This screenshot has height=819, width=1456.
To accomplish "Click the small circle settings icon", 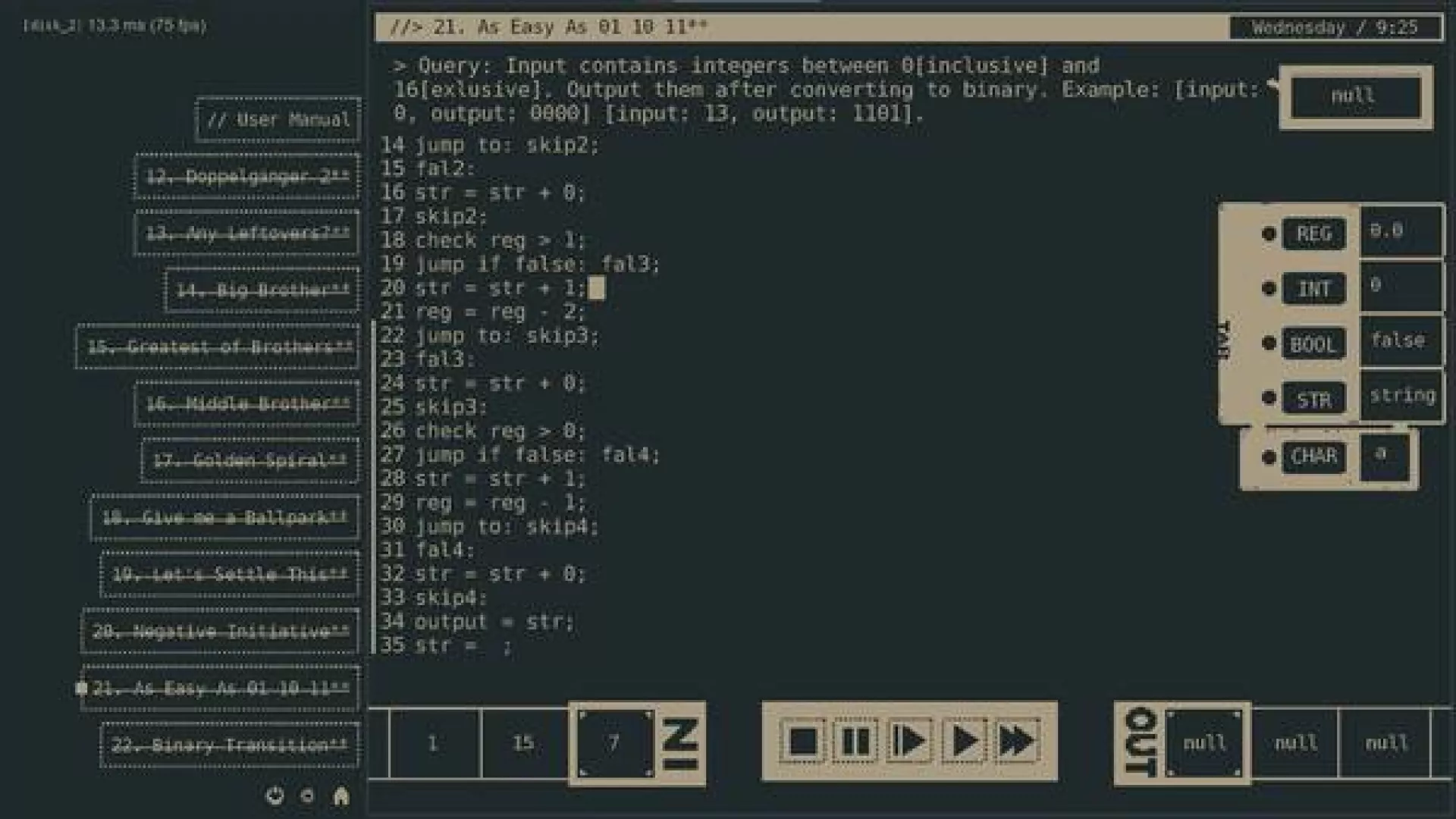I will [307, 795].
